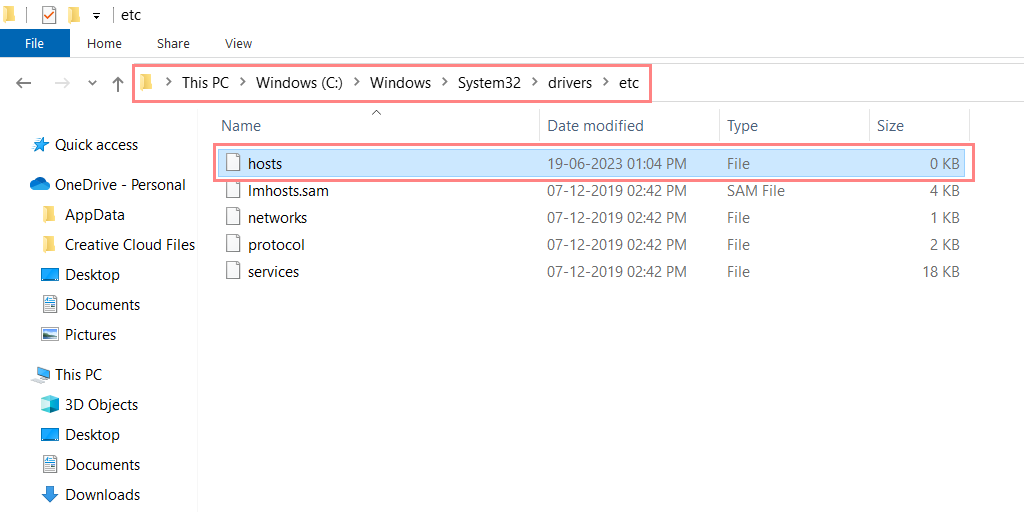Click the Back navigation arrow

click(x=24, y=83)
